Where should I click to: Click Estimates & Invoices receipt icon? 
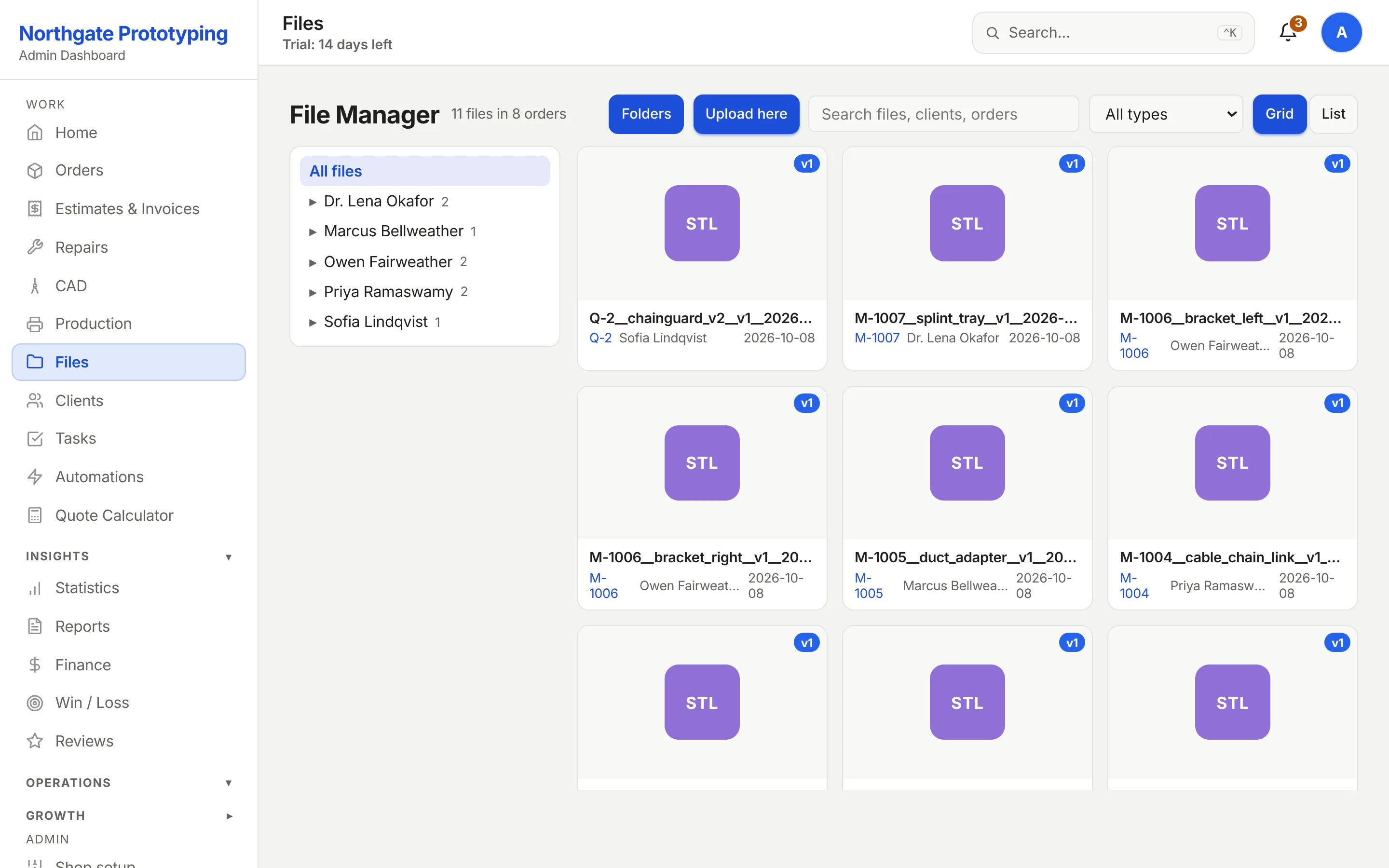35,209
